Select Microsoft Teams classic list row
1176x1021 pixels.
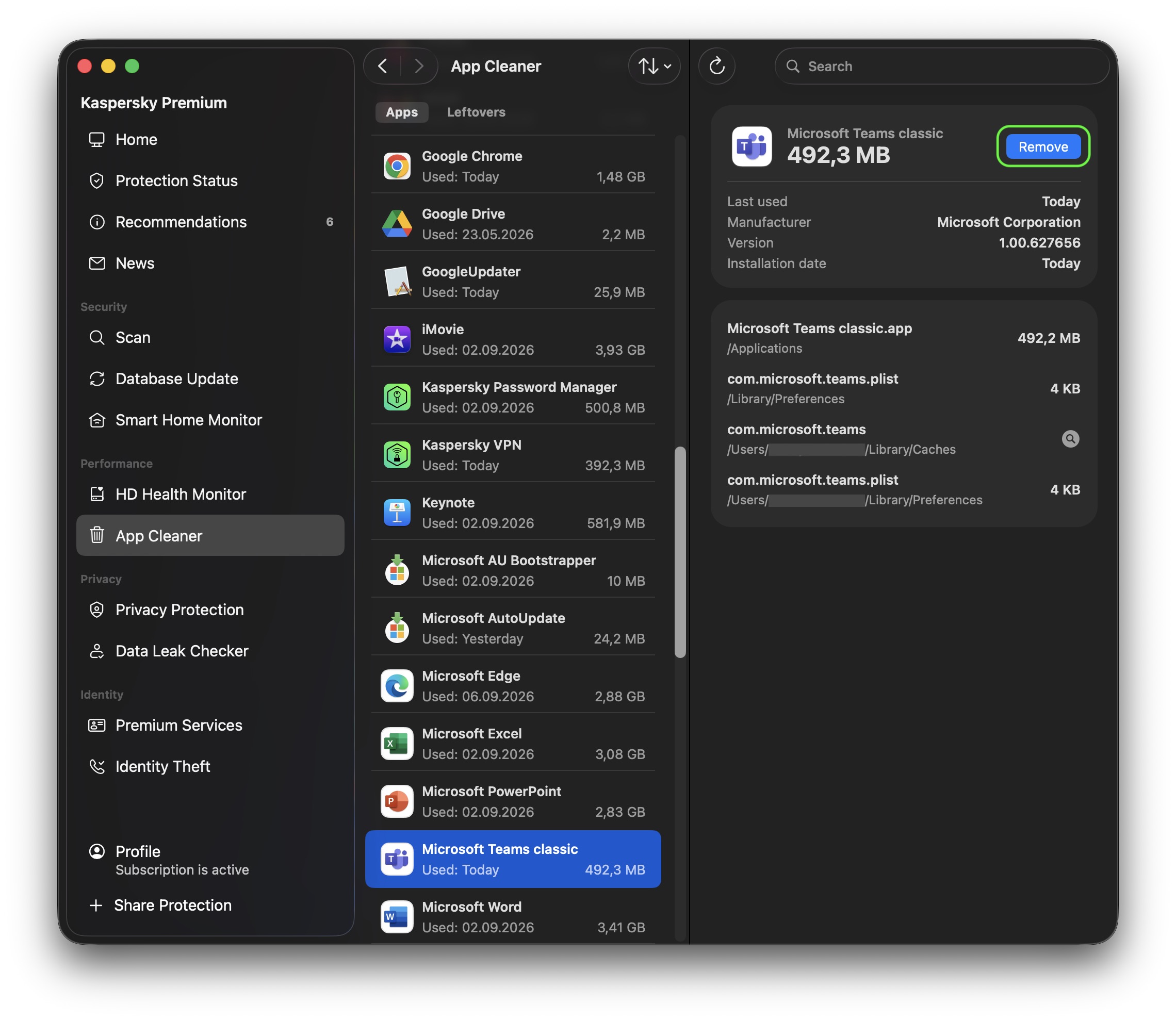[x=513, y=859]
